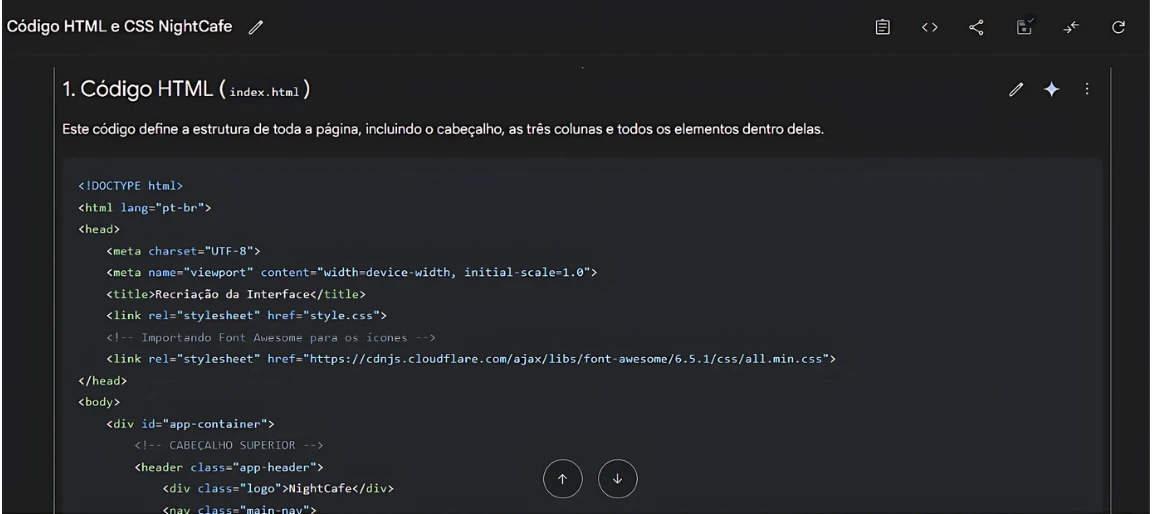The height and width of the screenshot is (514, 1152).
Task: Jump down with the down arrow button
Action: click(617, 479)
